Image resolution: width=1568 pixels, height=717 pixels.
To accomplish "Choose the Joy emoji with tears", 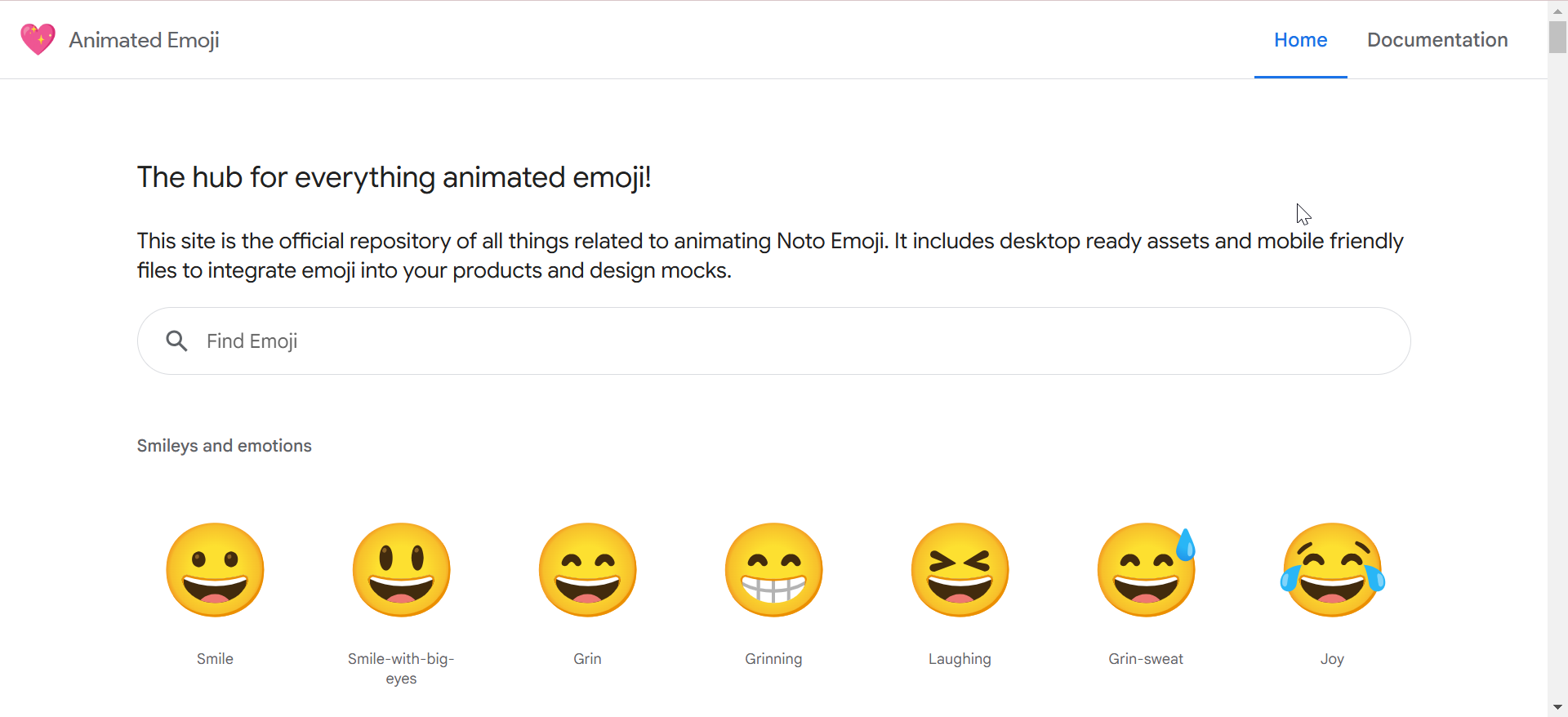I will click(1332, 570).
